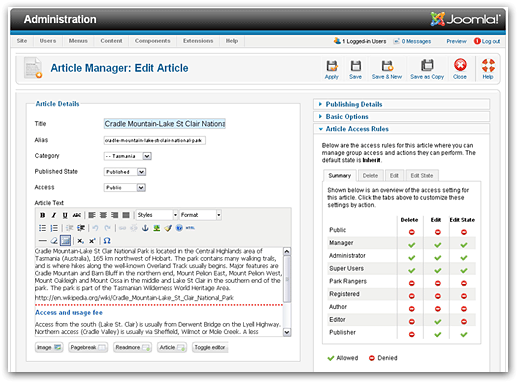Apply strikethrough formatting in editor toolbar

tap(77, 215)
